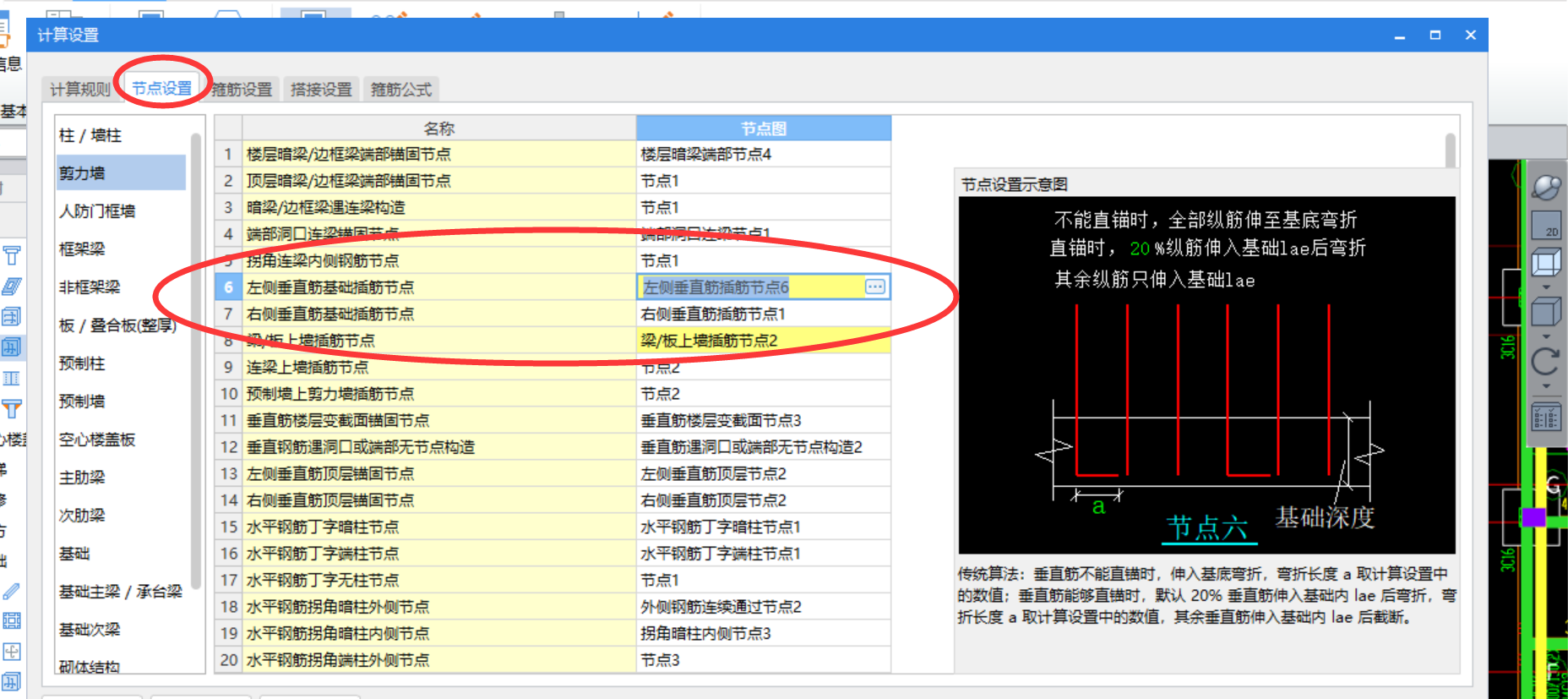Viewport: 1568px width, 699px height.
Task: Click the wireframe cube view icon
Action: click(1546, 262)
